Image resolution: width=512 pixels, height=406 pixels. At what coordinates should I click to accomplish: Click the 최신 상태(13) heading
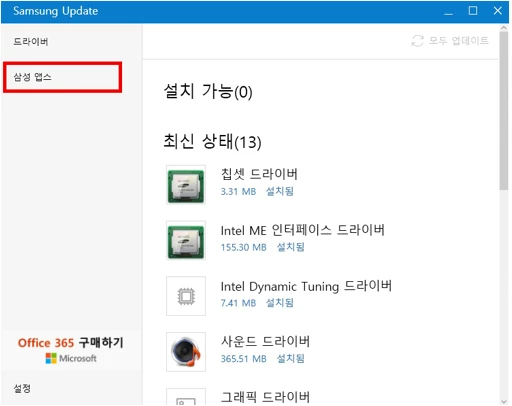[x=212, y=141]
